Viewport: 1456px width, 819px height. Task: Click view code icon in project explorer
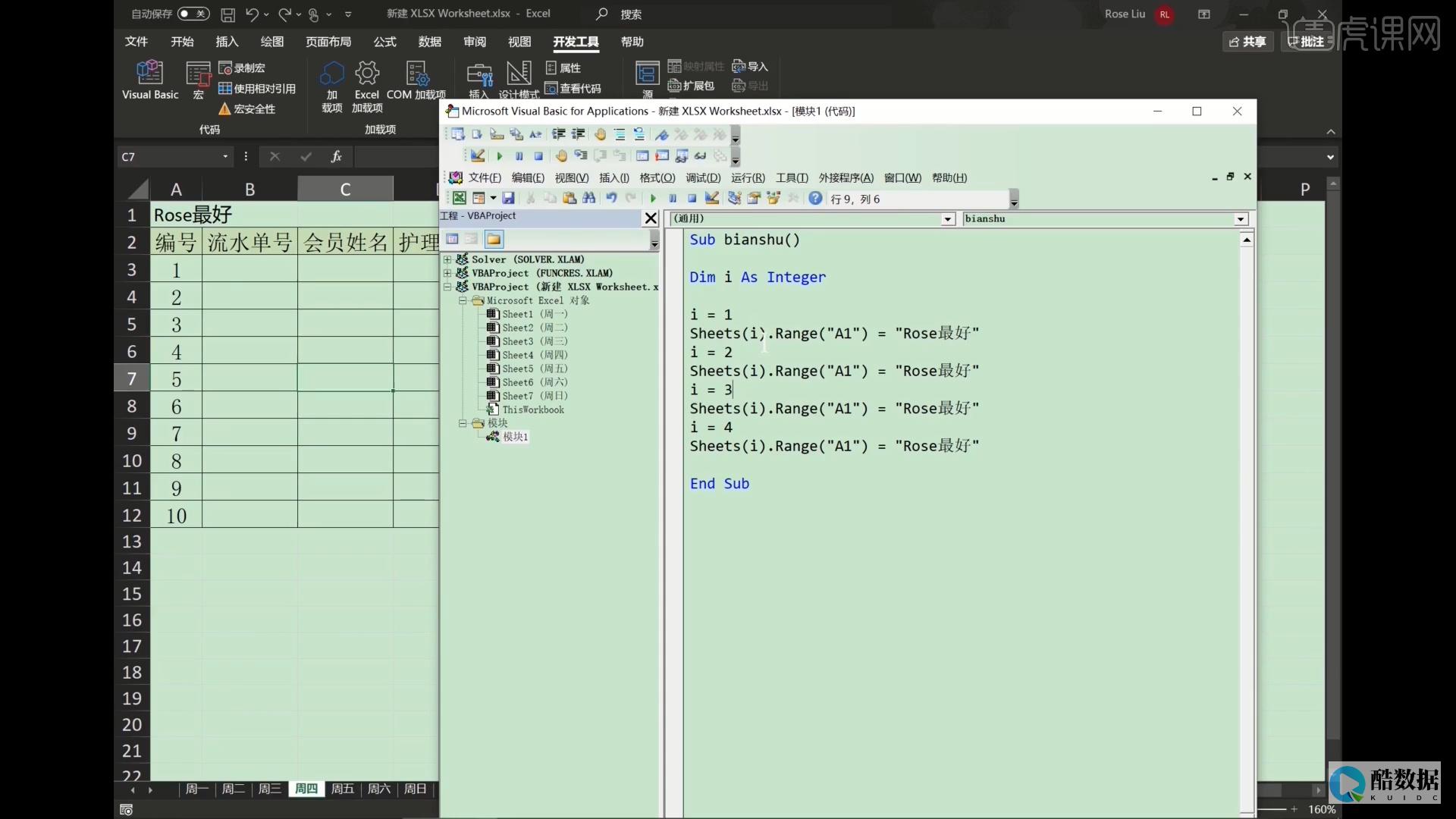453,240
